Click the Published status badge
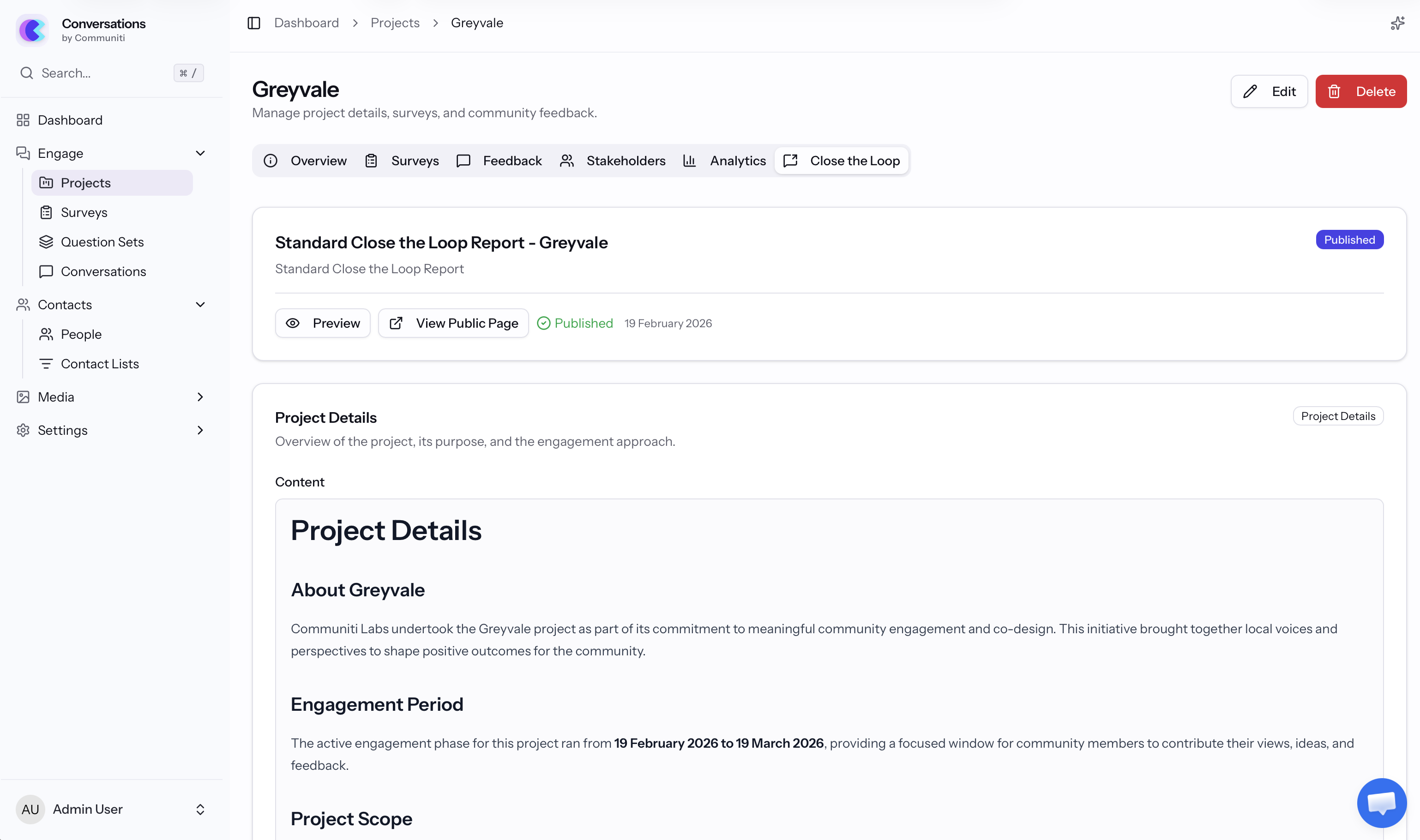This screenshot has width=1420, height=840. click(x=1349, y=240)
